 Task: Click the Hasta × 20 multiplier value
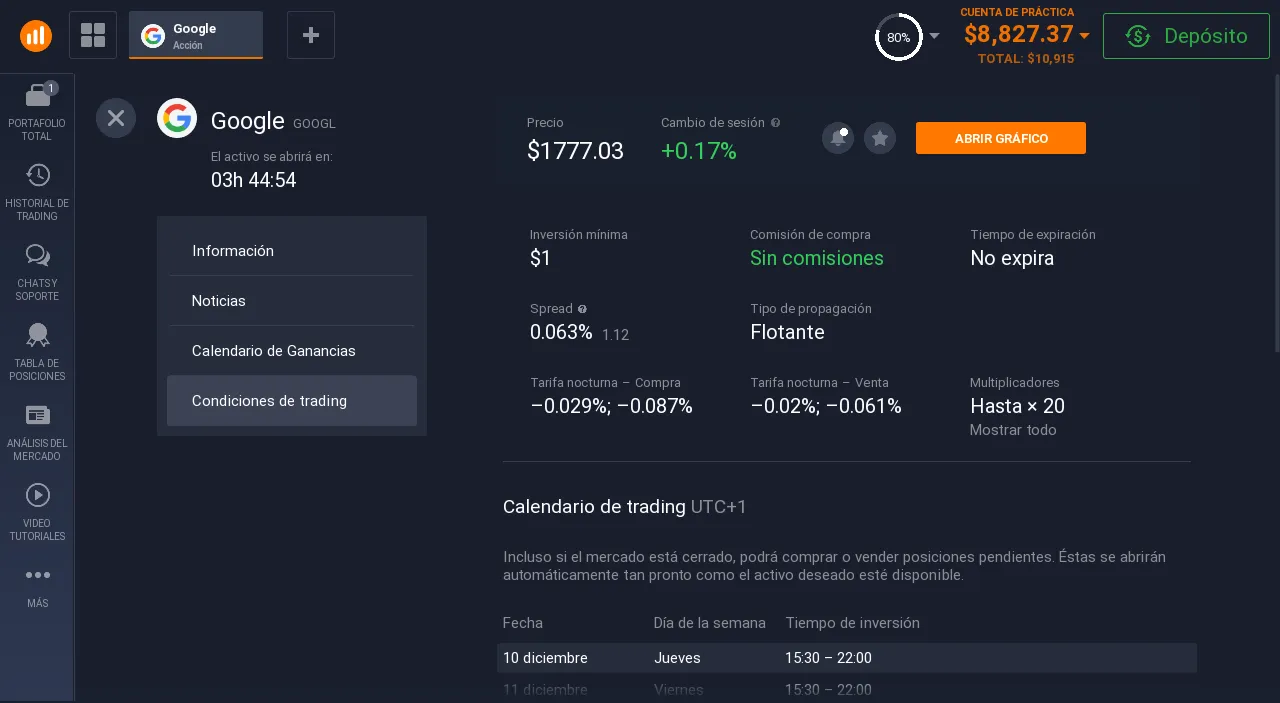tap(1017, 406)
